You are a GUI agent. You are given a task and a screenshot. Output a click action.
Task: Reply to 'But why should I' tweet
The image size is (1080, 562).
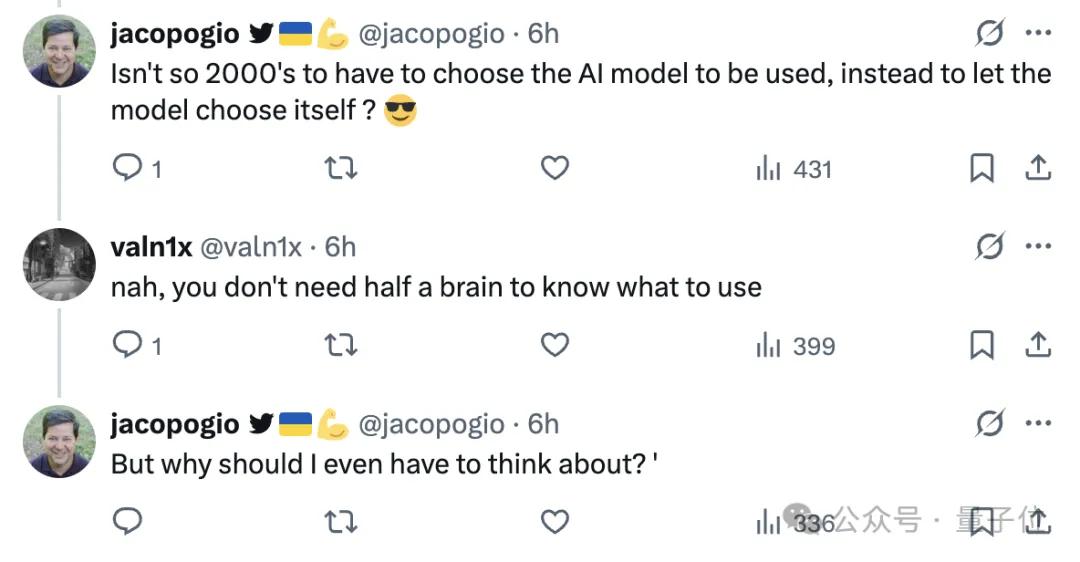coord(127,521)
